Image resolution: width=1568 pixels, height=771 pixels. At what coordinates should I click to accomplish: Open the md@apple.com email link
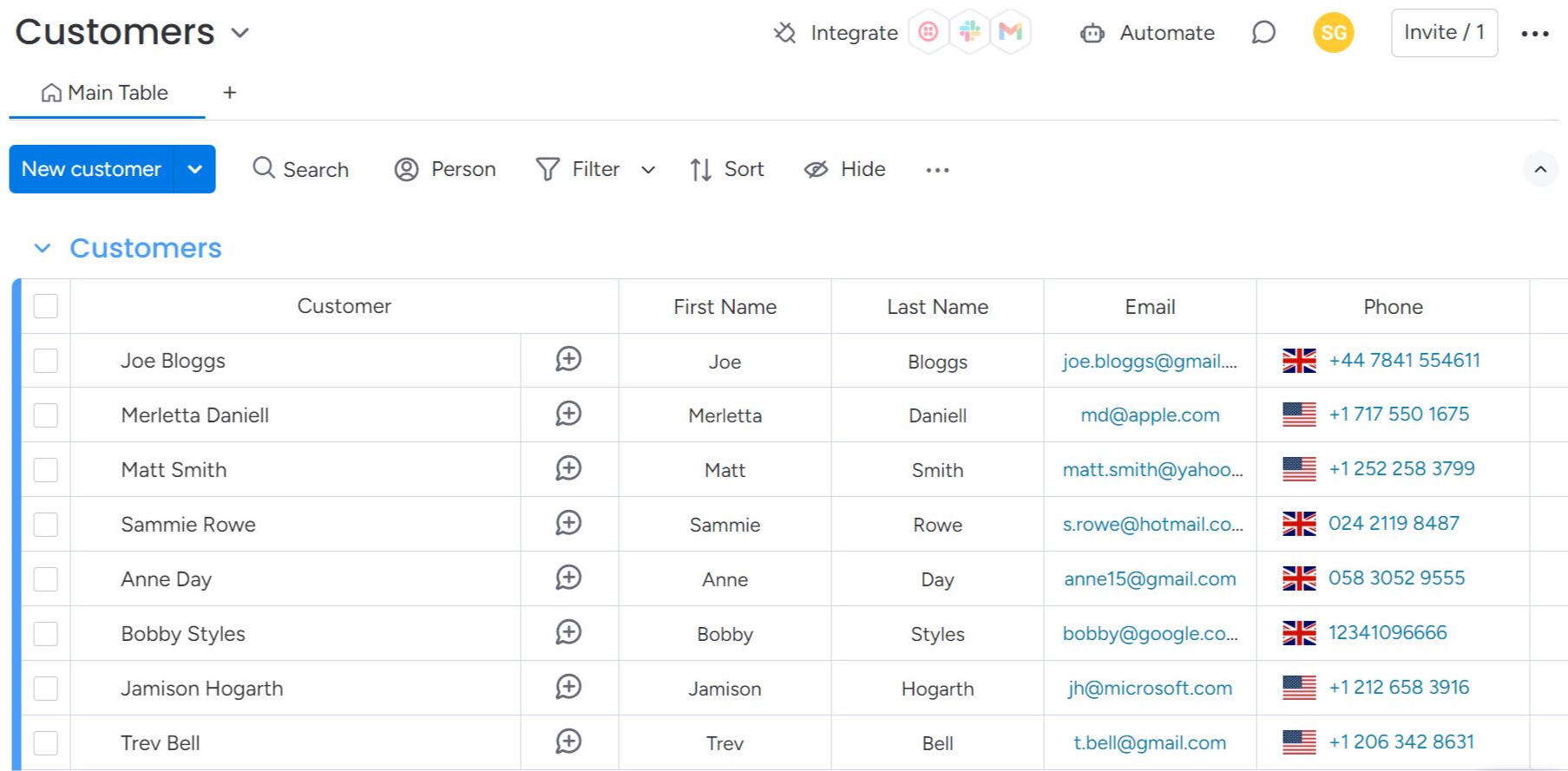pos(1150,415)
